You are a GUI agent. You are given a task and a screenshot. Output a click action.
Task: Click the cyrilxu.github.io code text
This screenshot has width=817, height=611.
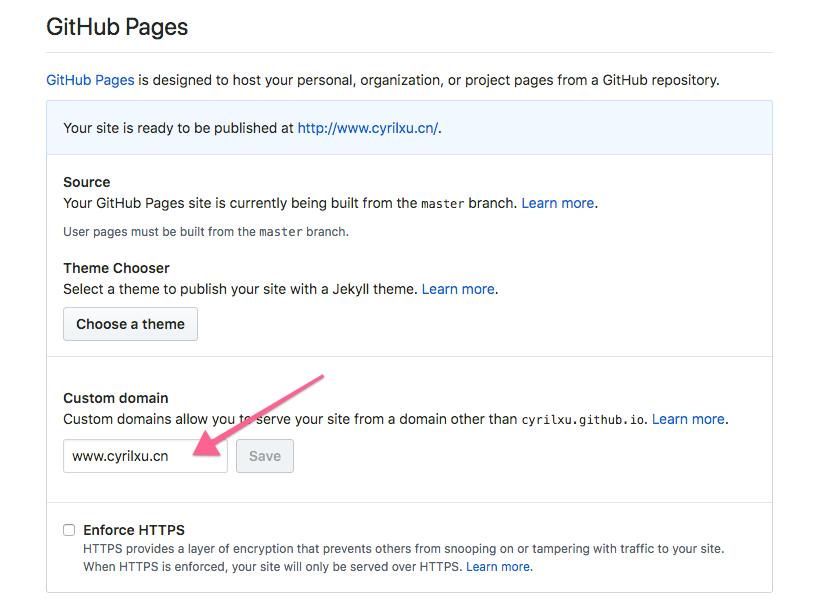click(583, 420)
